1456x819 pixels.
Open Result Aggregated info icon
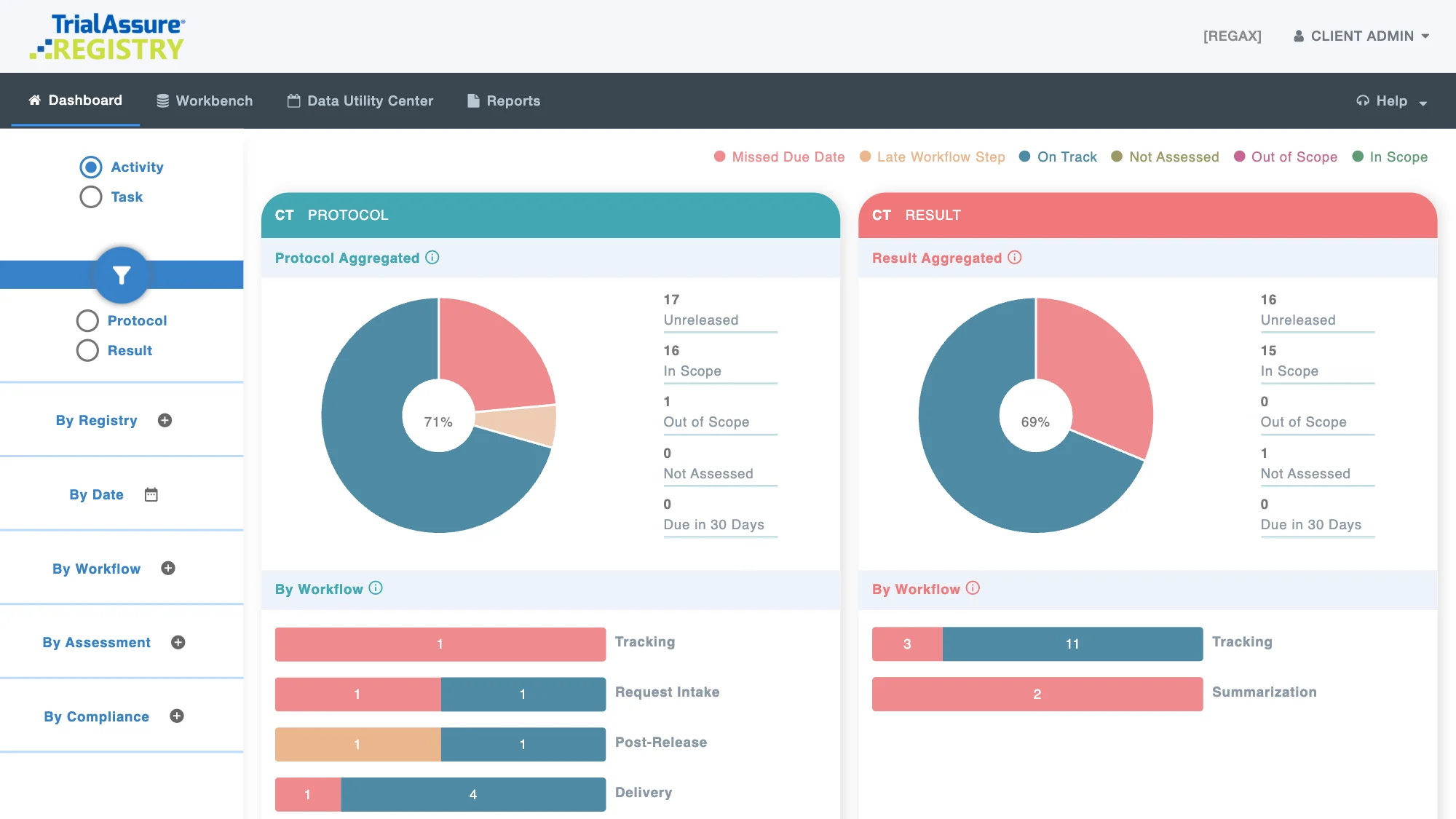pyautogui.click(x=1015, y=258)
